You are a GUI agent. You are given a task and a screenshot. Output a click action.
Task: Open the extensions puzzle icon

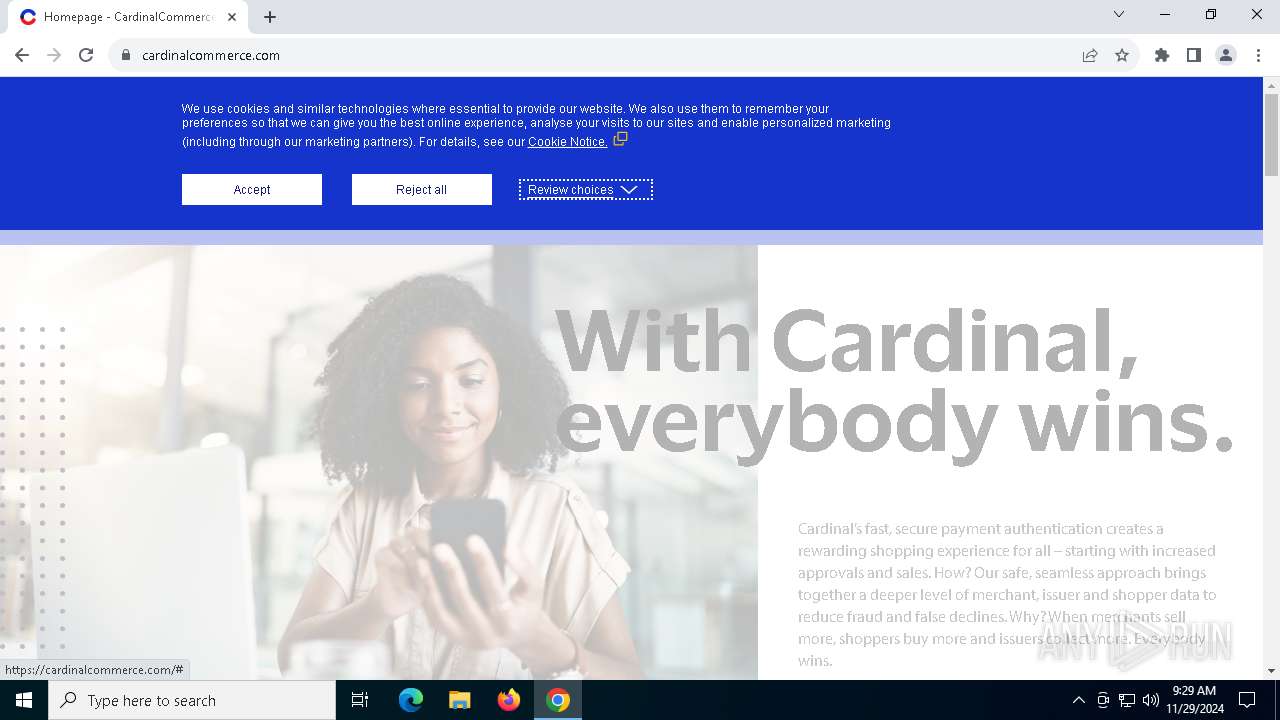1162,55
